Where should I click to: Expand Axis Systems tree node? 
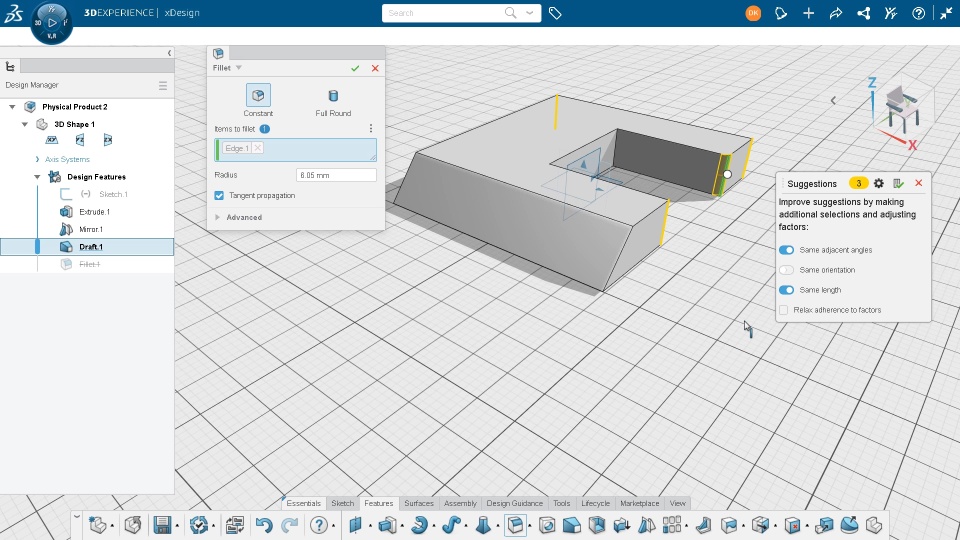[x=37, y=159]
